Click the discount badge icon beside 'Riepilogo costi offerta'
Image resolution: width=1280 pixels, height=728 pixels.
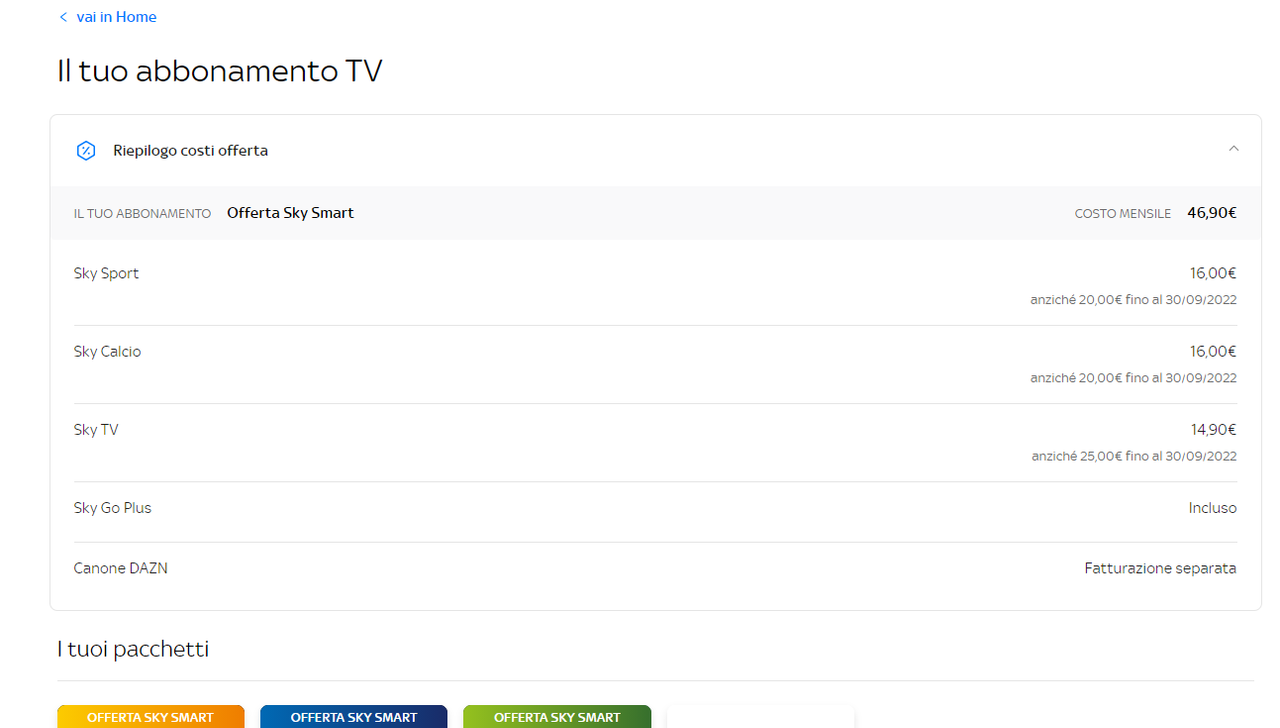(86, 150)
